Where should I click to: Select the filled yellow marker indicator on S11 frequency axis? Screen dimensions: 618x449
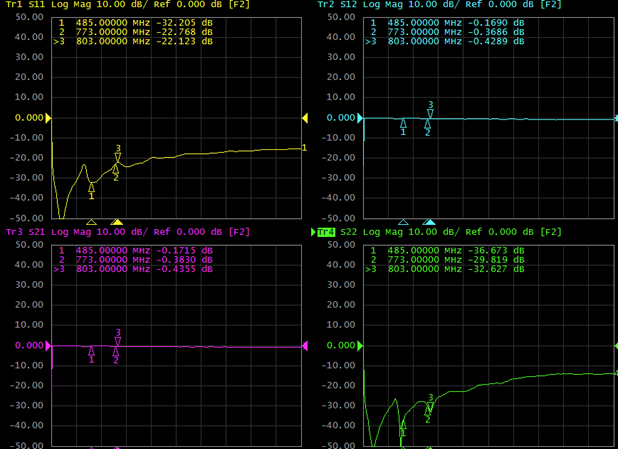117,222
